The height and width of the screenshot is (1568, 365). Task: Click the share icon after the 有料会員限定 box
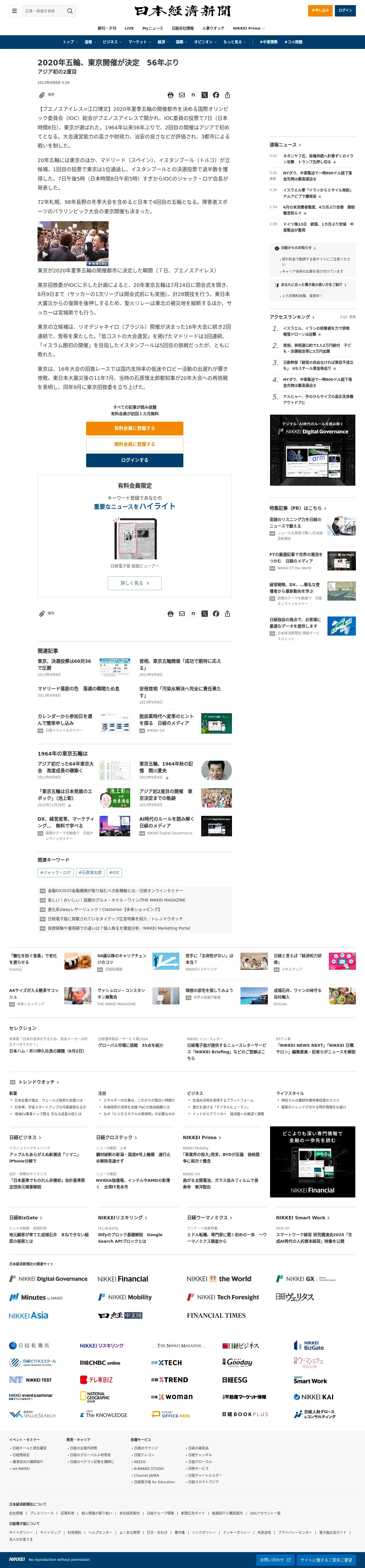click(x=227, y=614)
